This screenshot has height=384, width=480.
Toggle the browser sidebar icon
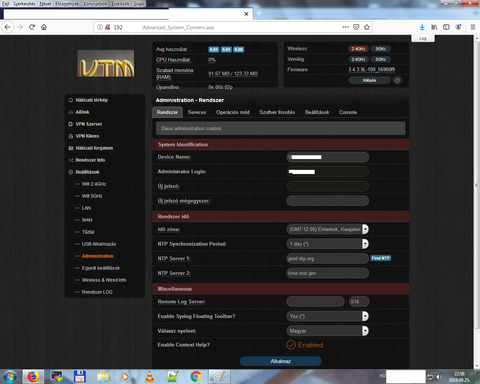(x=446, y=27)
